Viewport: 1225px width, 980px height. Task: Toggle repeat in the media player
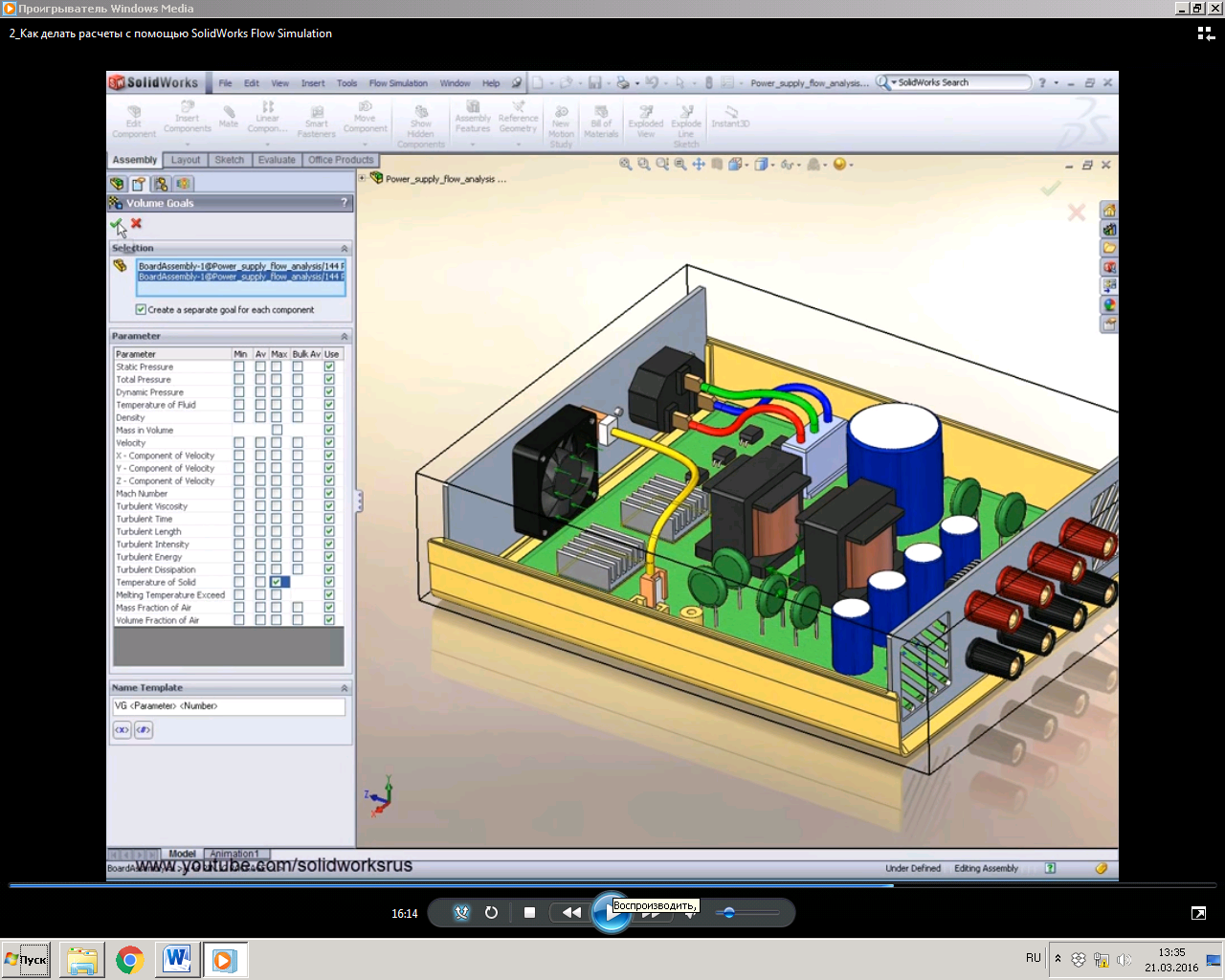(491, 912)
